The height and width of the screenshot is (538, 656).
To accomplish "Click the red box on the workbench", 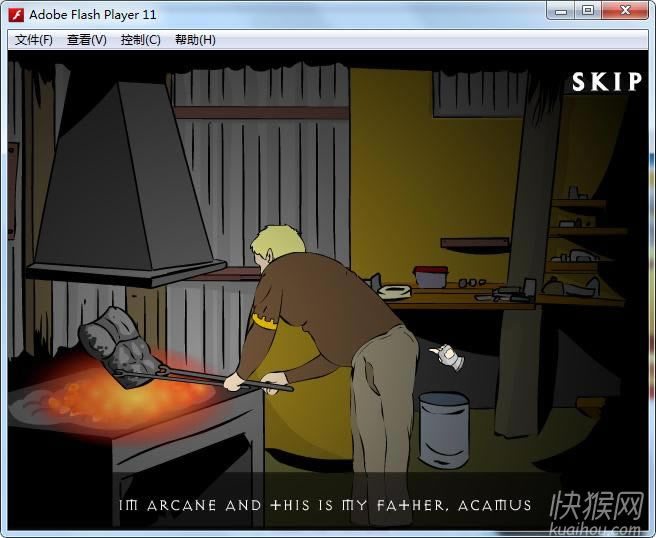I will (431, 275).
